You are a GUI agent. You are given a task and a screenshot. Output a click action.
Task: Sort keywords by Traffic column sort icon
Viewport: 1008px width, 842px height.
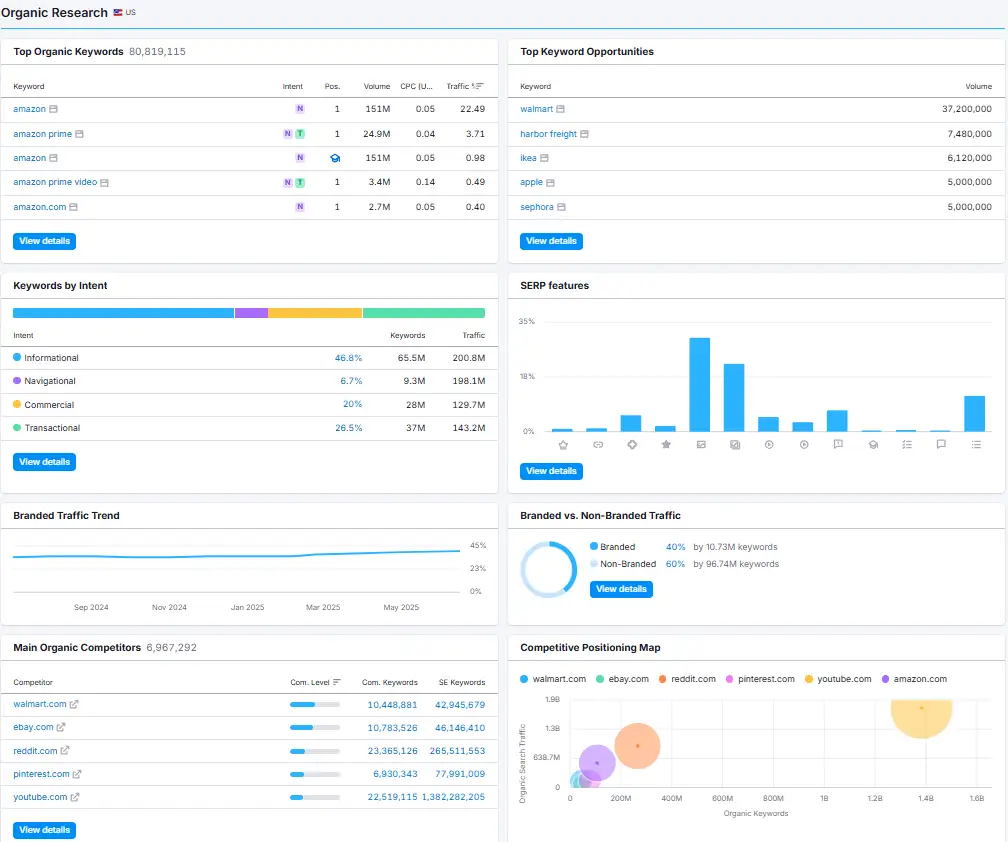(478, 86)
